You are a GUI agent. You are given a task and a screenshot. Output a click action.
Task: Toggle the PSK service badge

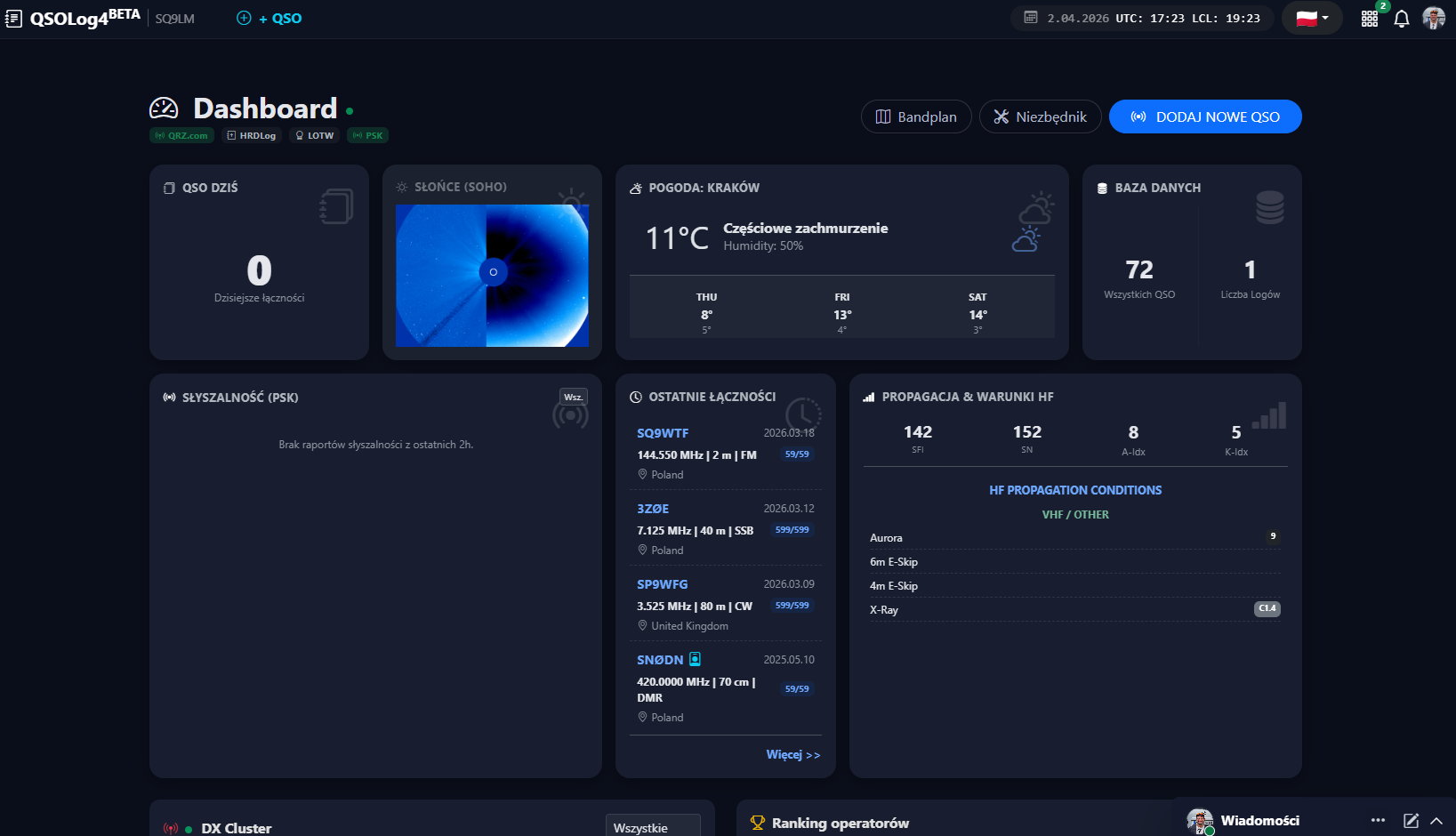368,136
